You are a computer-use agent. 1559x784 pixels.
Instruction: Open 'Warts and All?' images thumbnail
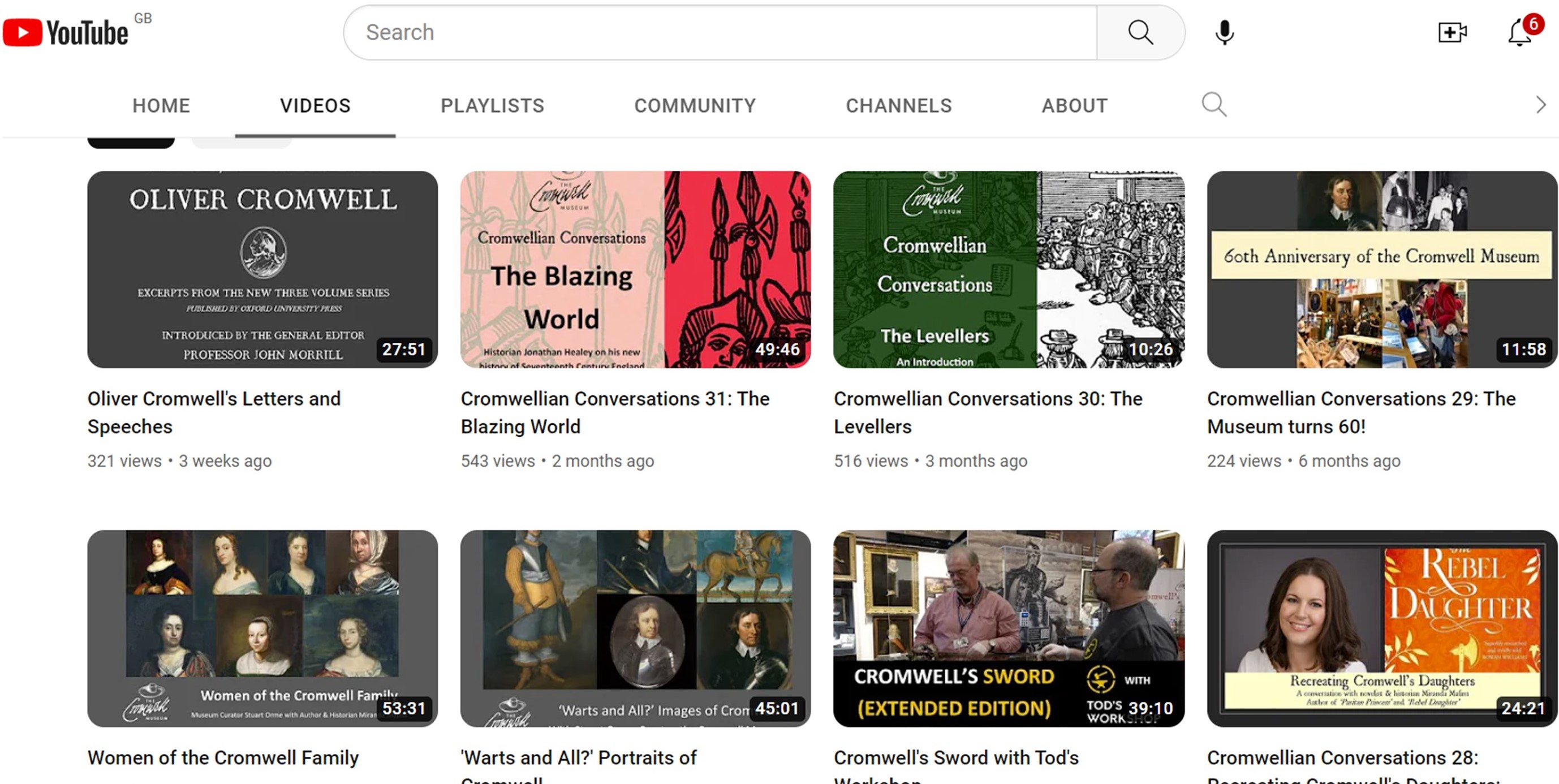635,628
